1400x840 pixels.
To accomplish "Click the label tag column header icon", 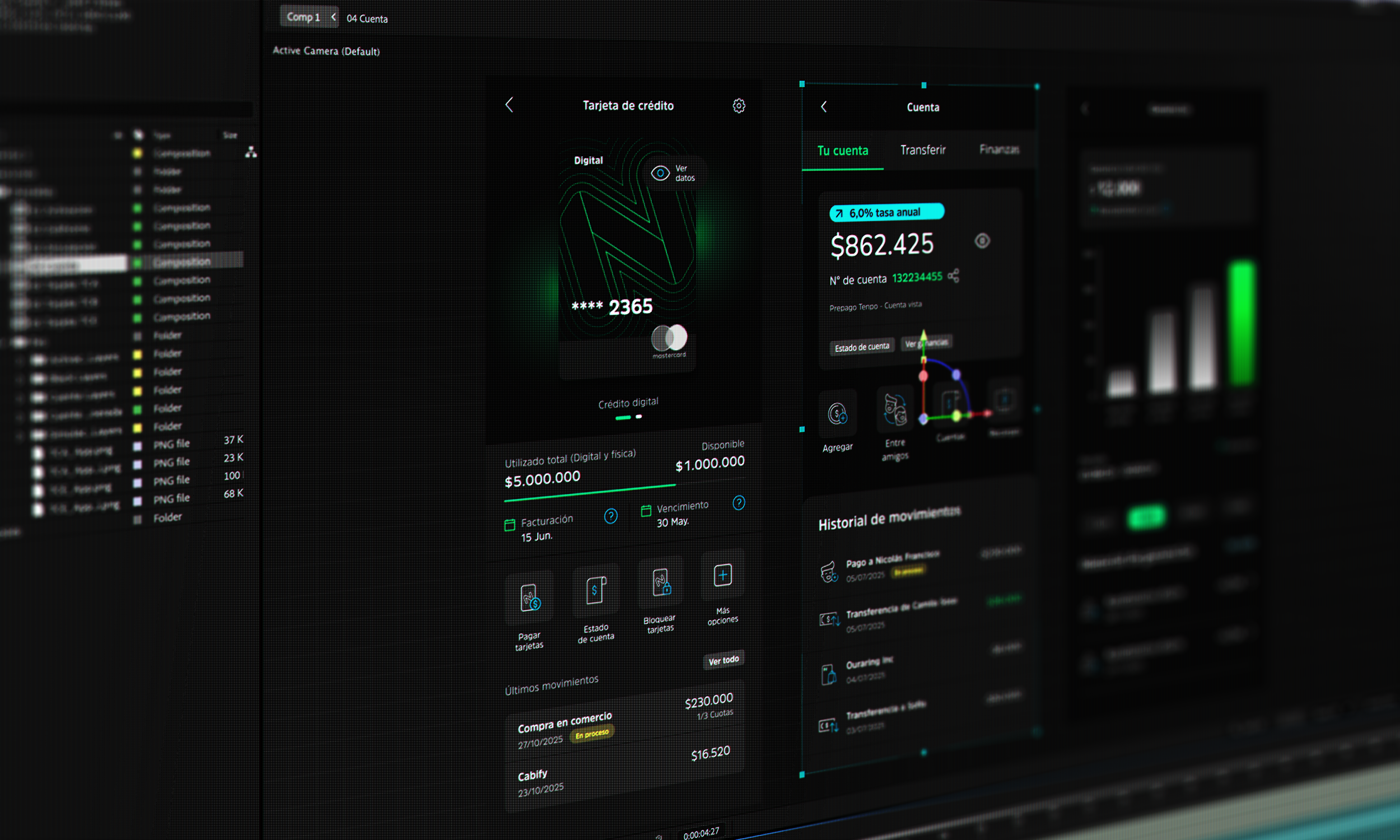I will tap(138, 135).
